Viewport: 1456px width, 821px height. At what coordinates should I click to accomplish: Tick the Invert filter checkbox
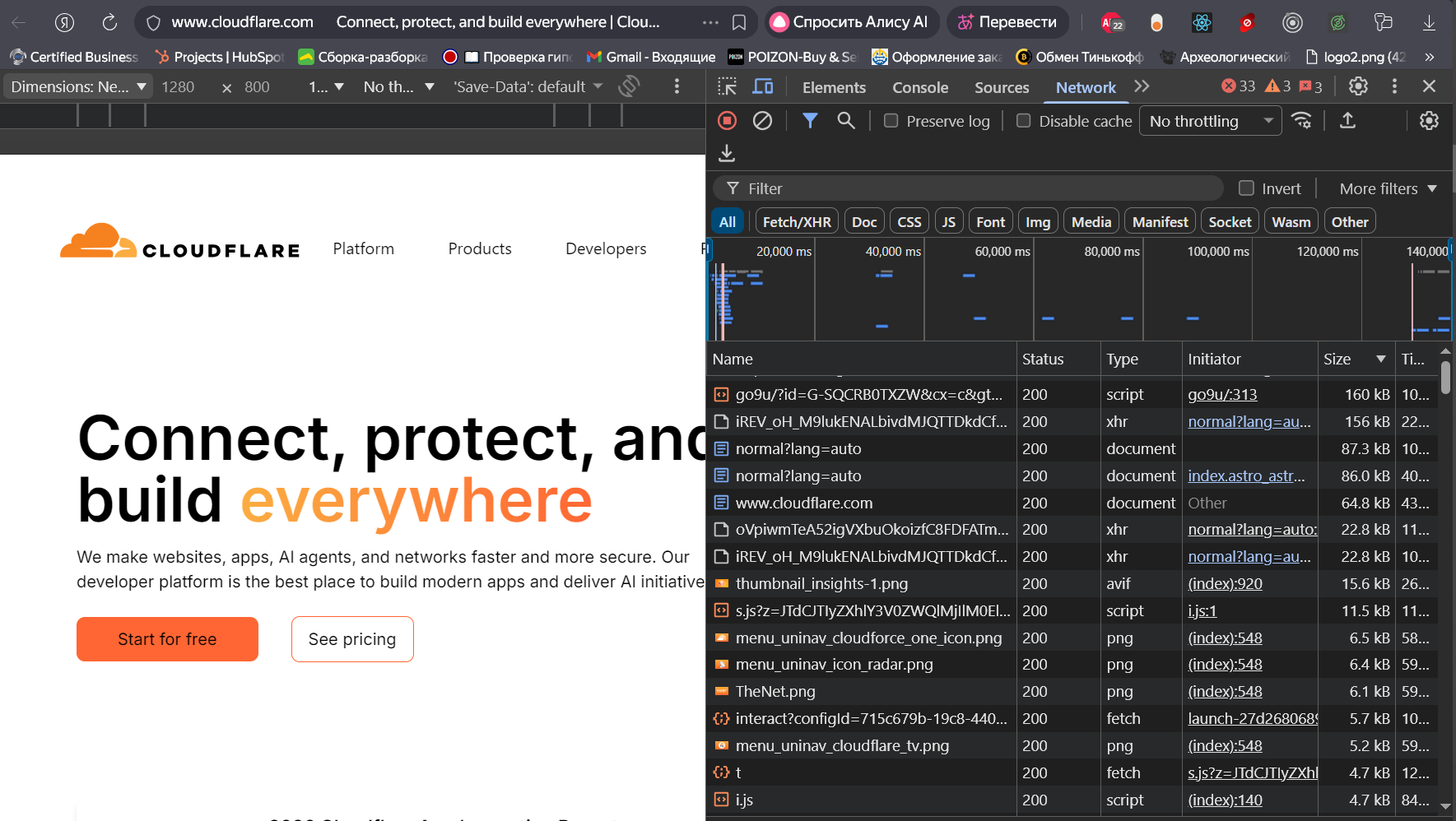point(1246,188)
